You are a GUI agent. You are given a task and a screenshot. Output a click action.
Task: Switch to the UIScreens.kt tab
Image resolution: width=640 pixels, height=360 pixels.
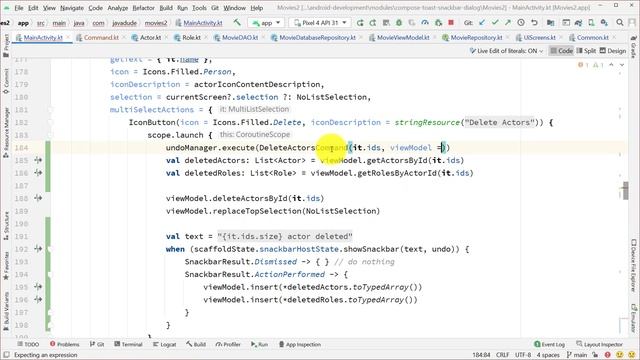[539, 38]
